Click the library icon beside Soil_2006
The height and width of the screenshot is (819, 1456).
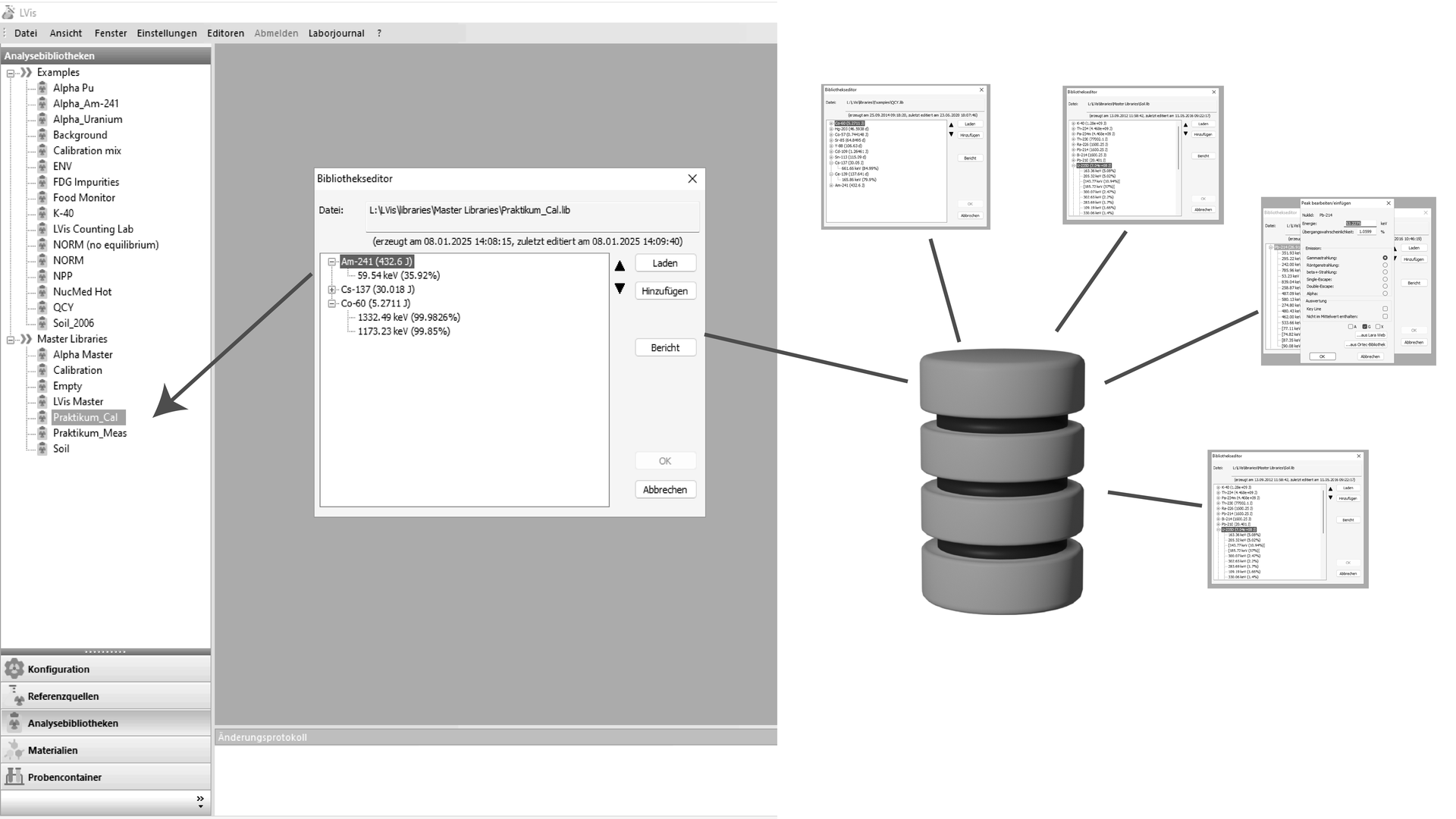tap(42, 323)
